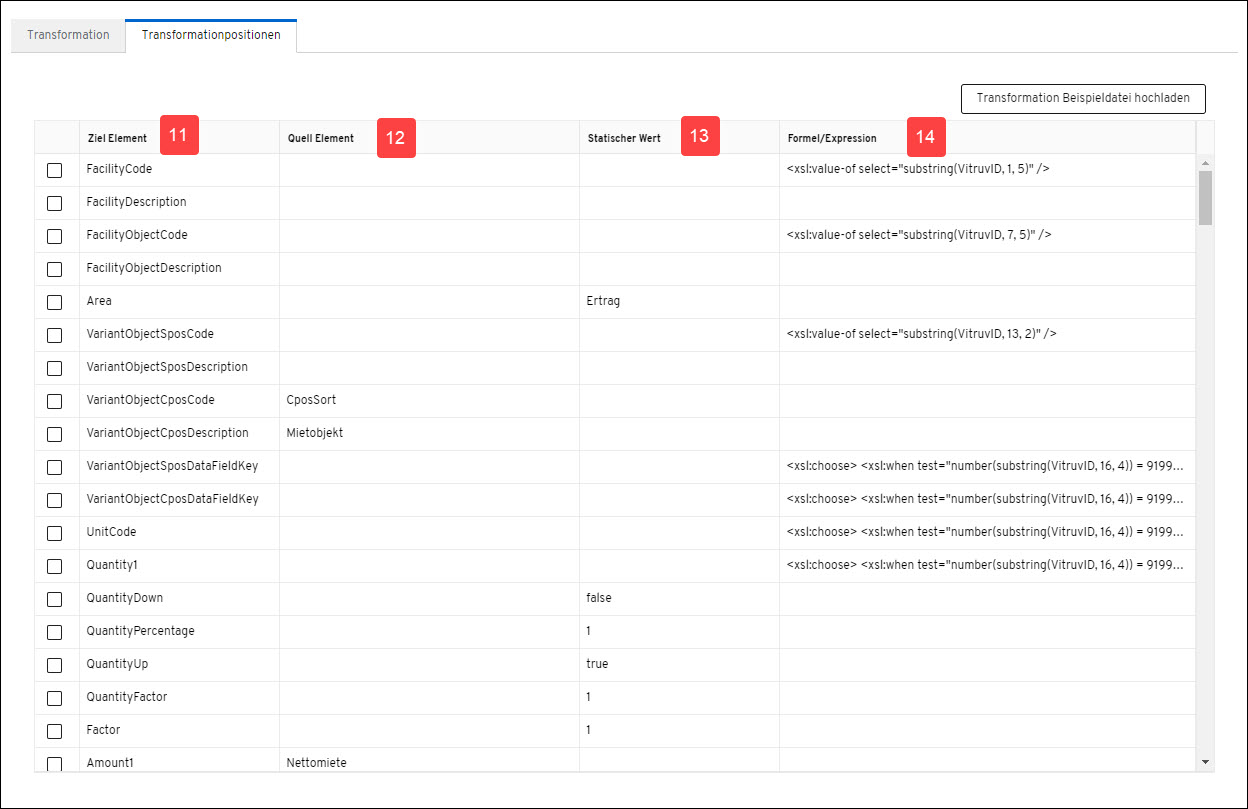The height and width of the screenshot is (809, 1248).
Task: Click the red badge numbered 12
Action: coord(395,138)
